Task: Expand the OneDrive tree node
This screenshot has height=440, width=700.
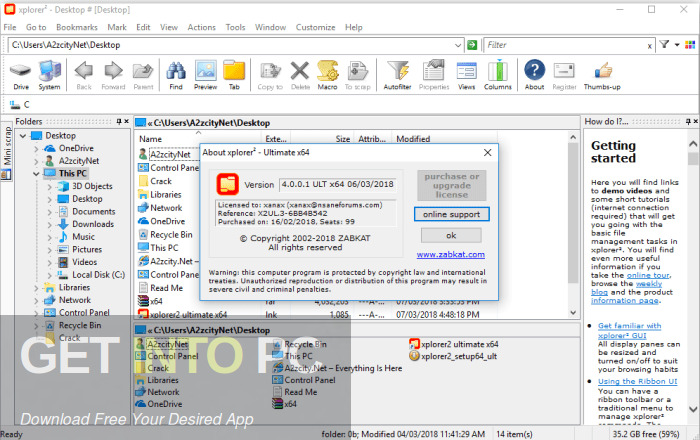Action: (x=36, y=149)
